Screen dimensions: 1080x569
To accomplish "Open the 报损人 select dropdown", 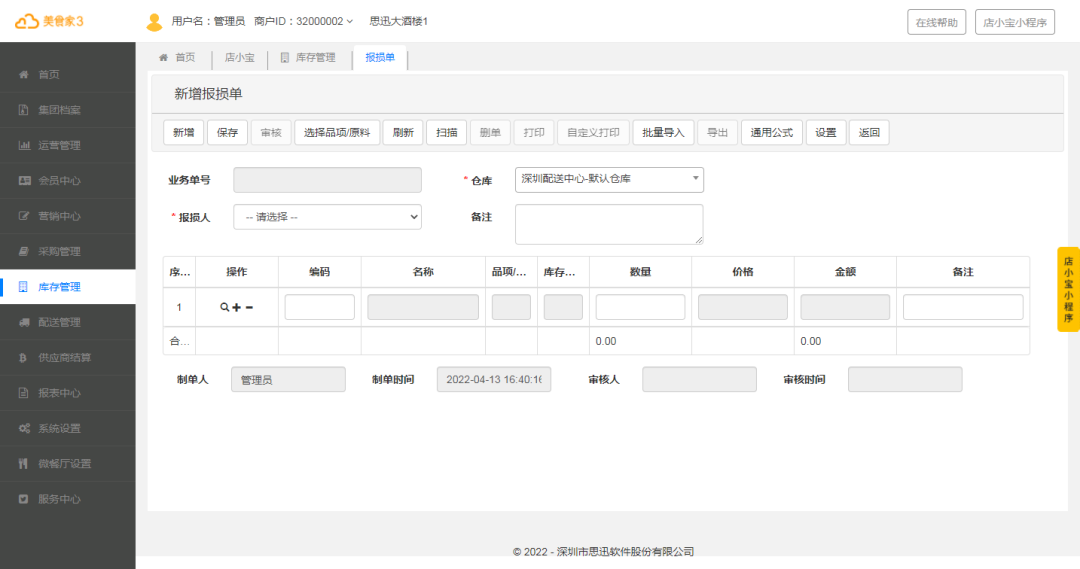I will pos(327,217).
